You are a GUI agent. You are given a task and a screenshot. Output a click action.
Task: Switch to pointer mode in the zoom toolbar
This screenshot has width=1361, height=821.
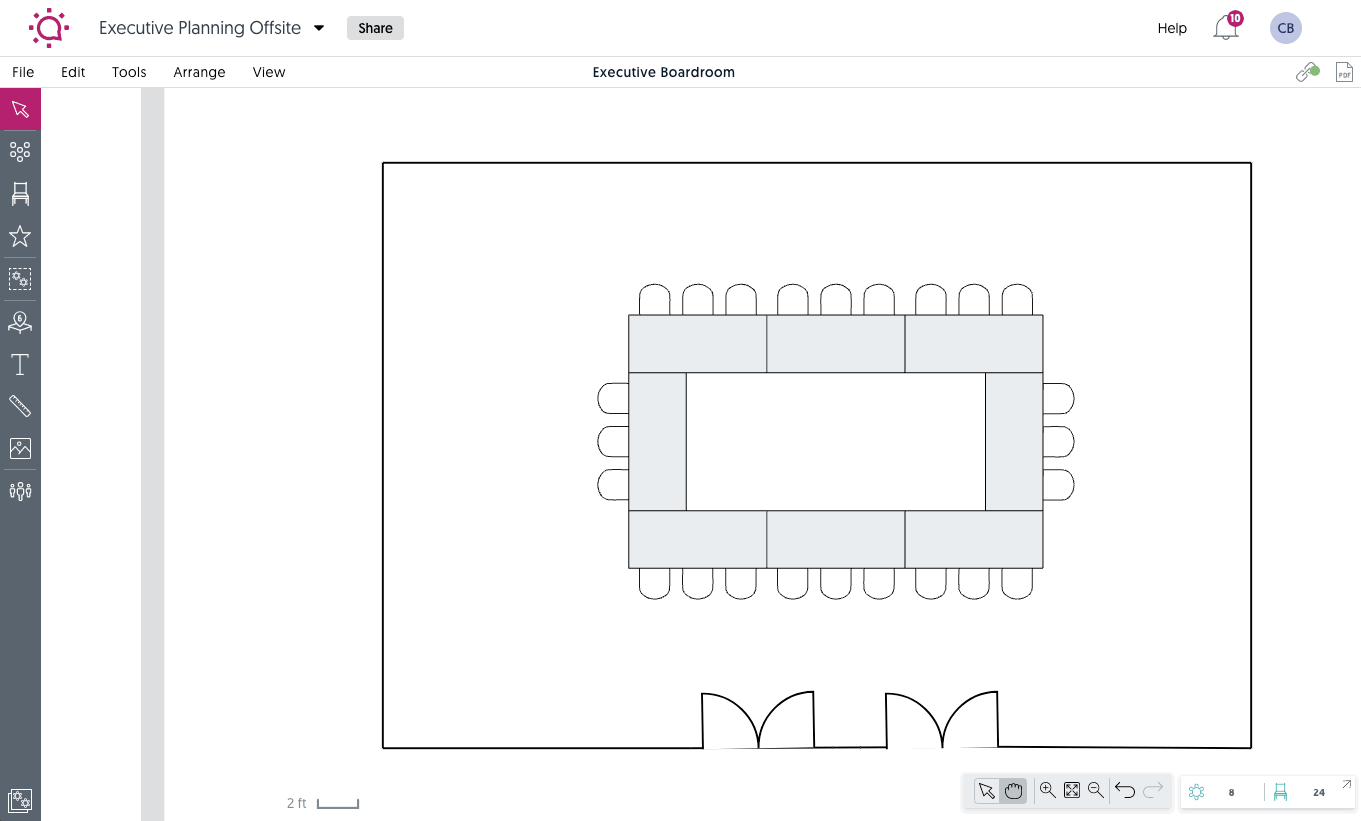tap(986, 790)
